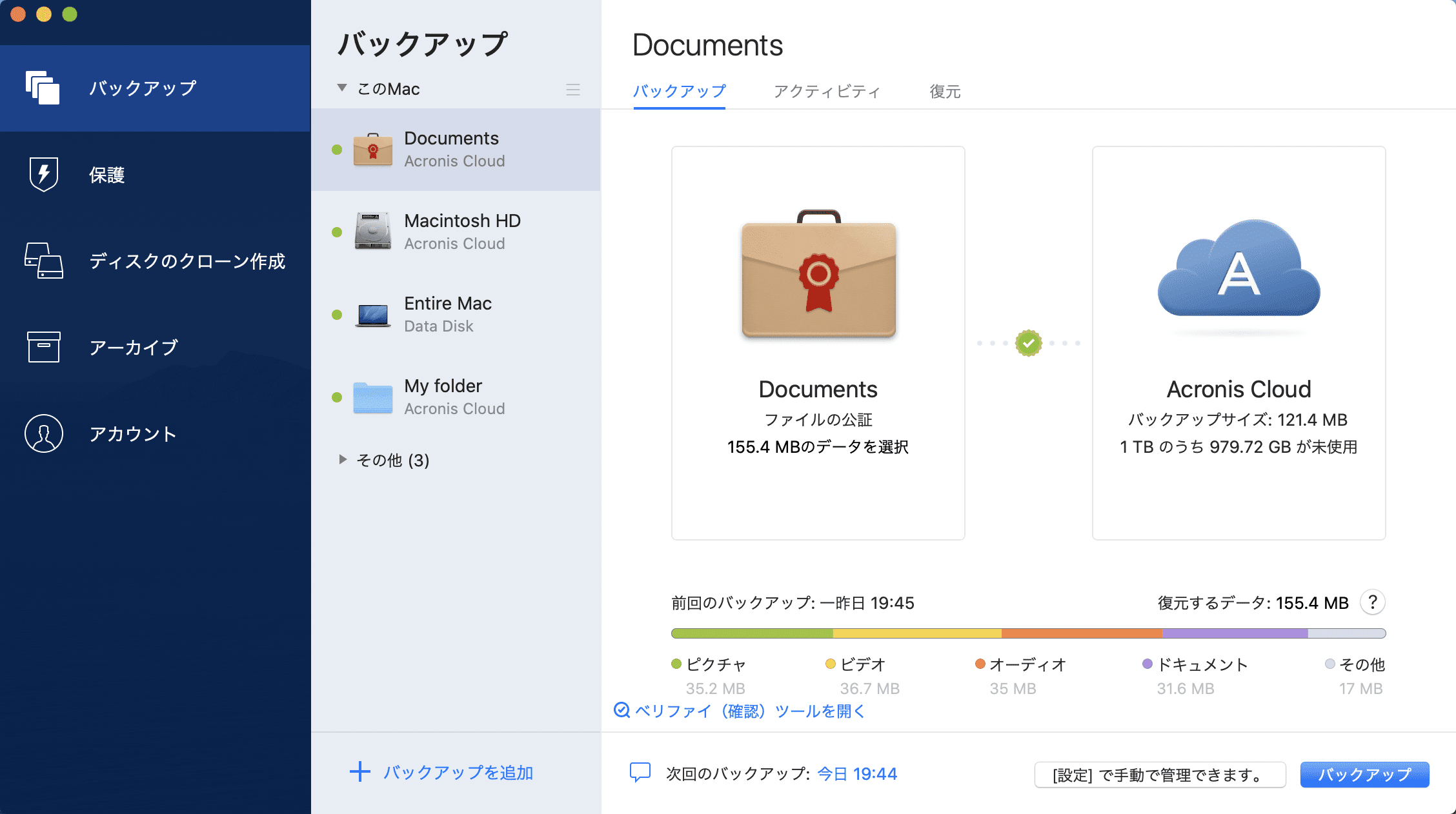Open the Account person icon
The height and width of the screenshot is (814, 1456).
pyautogui.click(x=44, y=433)
